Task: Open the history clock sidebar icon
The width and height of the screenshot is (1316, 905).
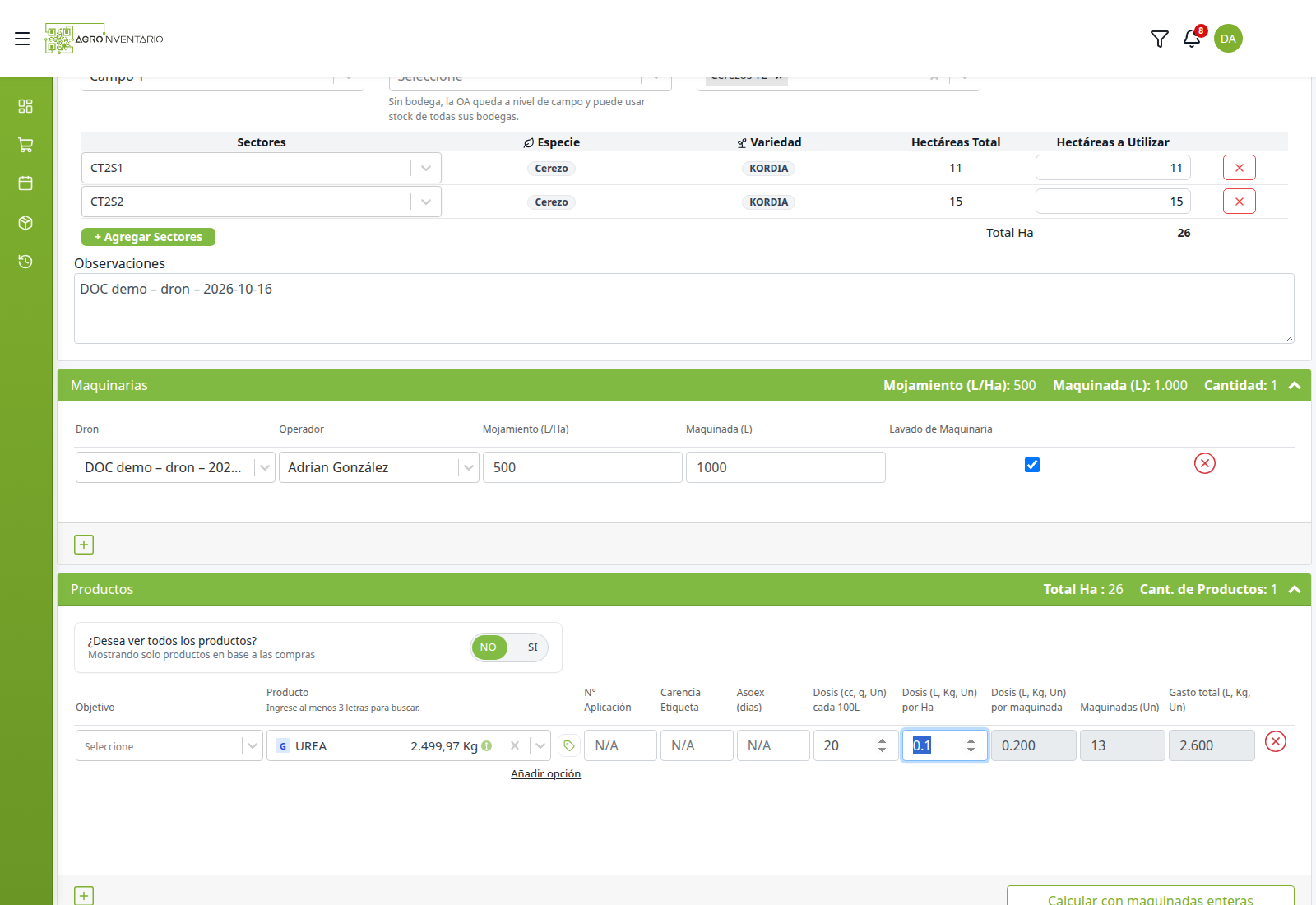Action: pos(25,262)
